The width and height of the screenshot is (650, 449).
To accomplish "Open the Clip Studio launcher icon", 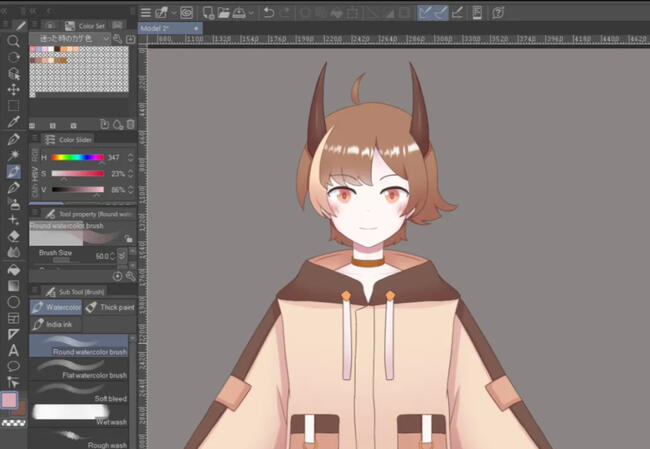I will (186, 13).
